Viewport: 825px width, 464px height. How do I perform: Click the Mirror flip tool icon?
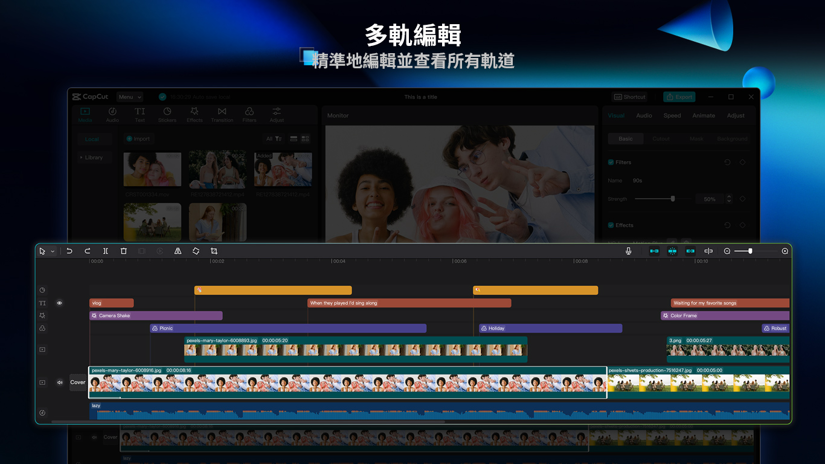click(x=178, y=251)
